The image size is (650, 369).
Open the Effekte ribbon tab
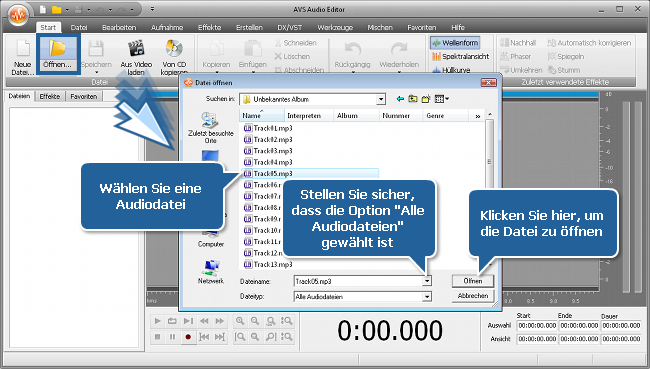pos(209,27)
